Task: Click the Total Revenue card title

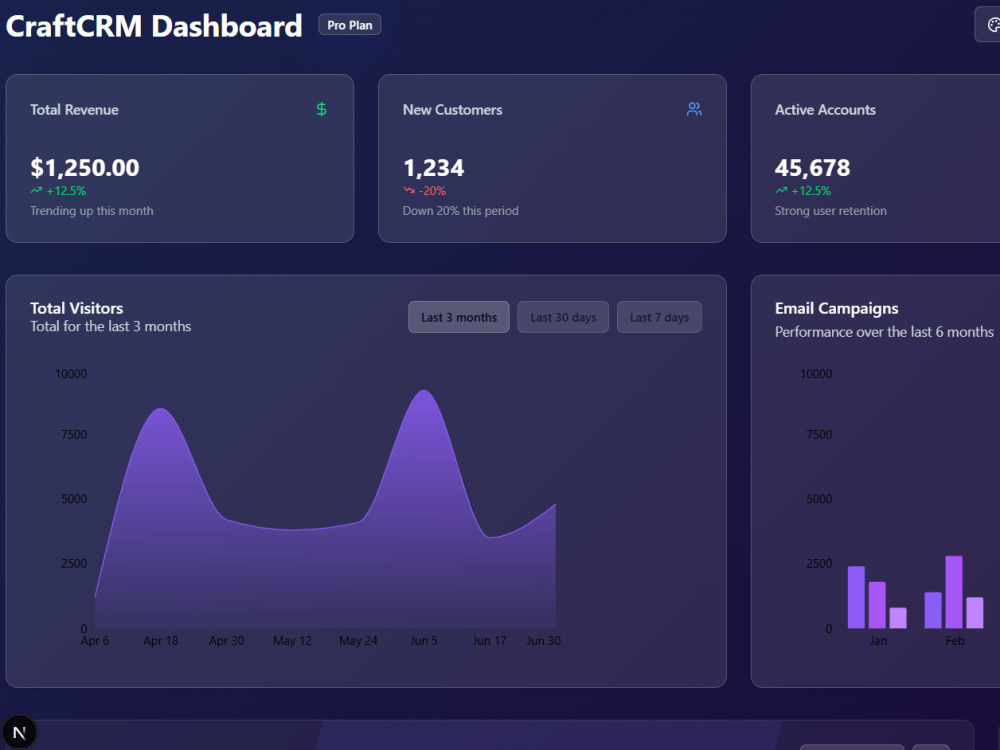Action: [74, 110]
